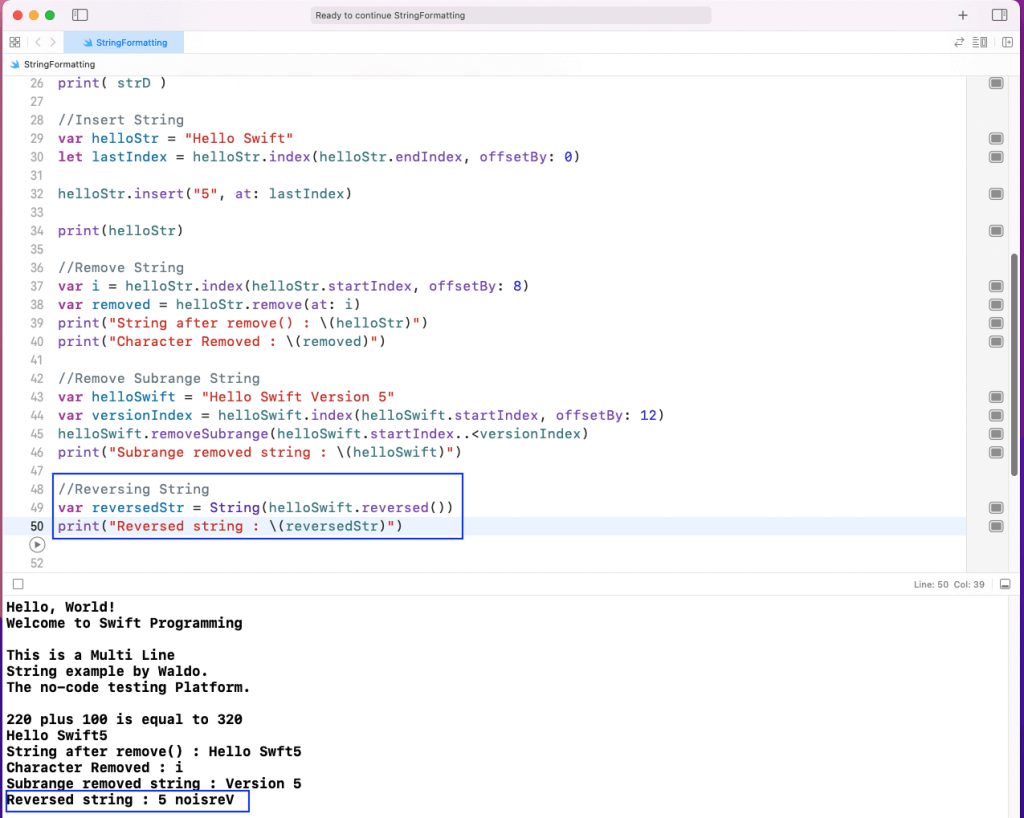
Task: Click the plus Library button
Action: pos(963,15)
